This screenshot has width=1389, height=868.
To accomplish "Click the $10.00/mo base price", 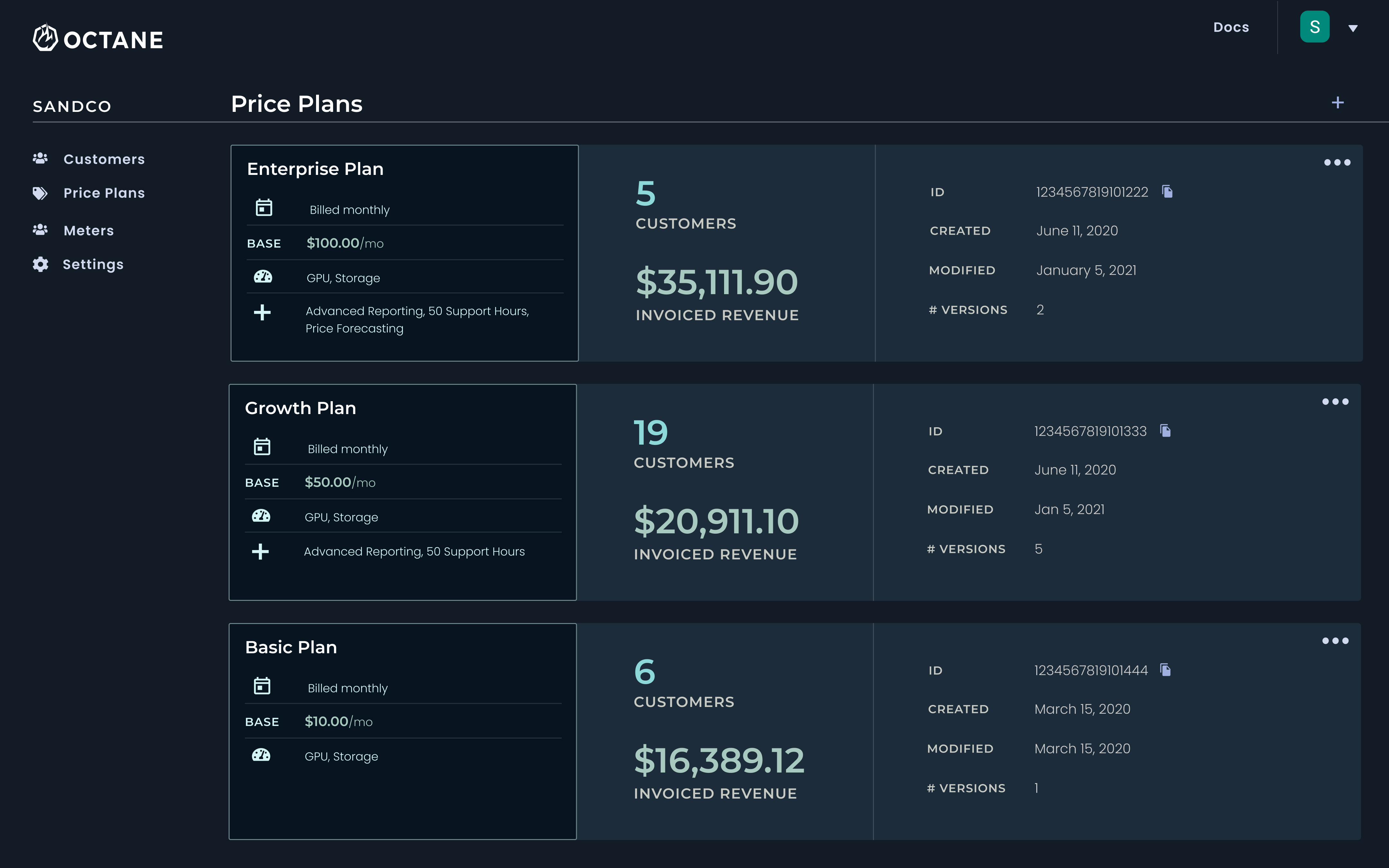I will coord(338,722).
